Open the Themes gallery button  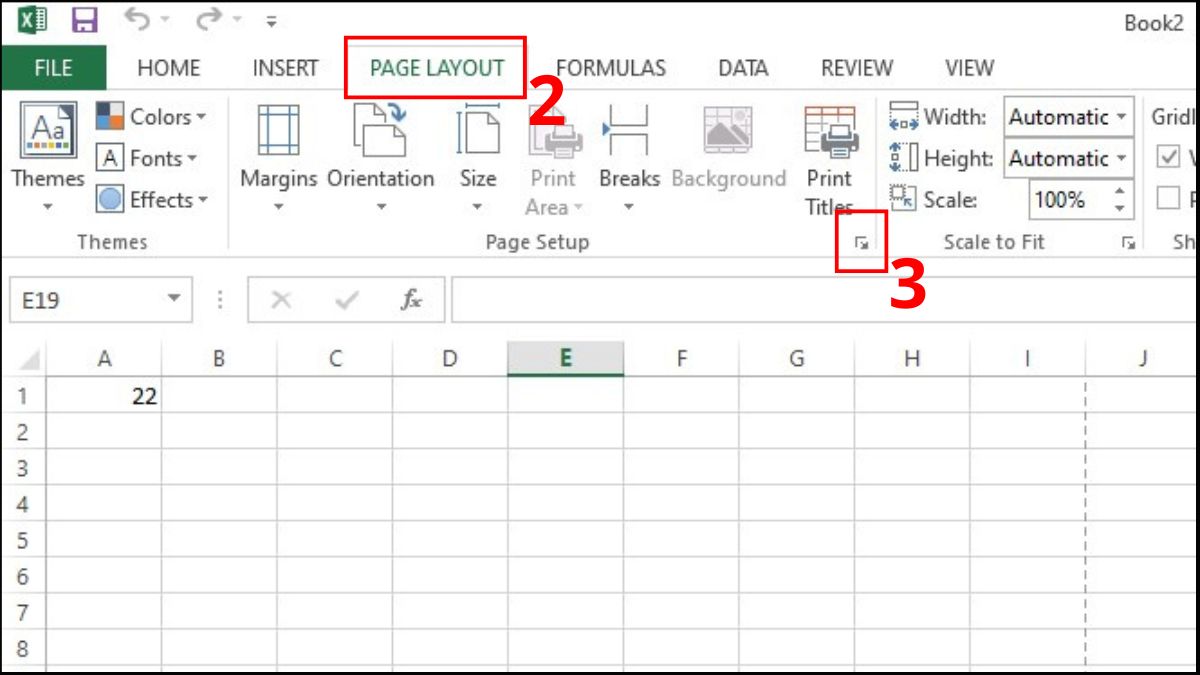pyautogui.click(x=47, y=158)
